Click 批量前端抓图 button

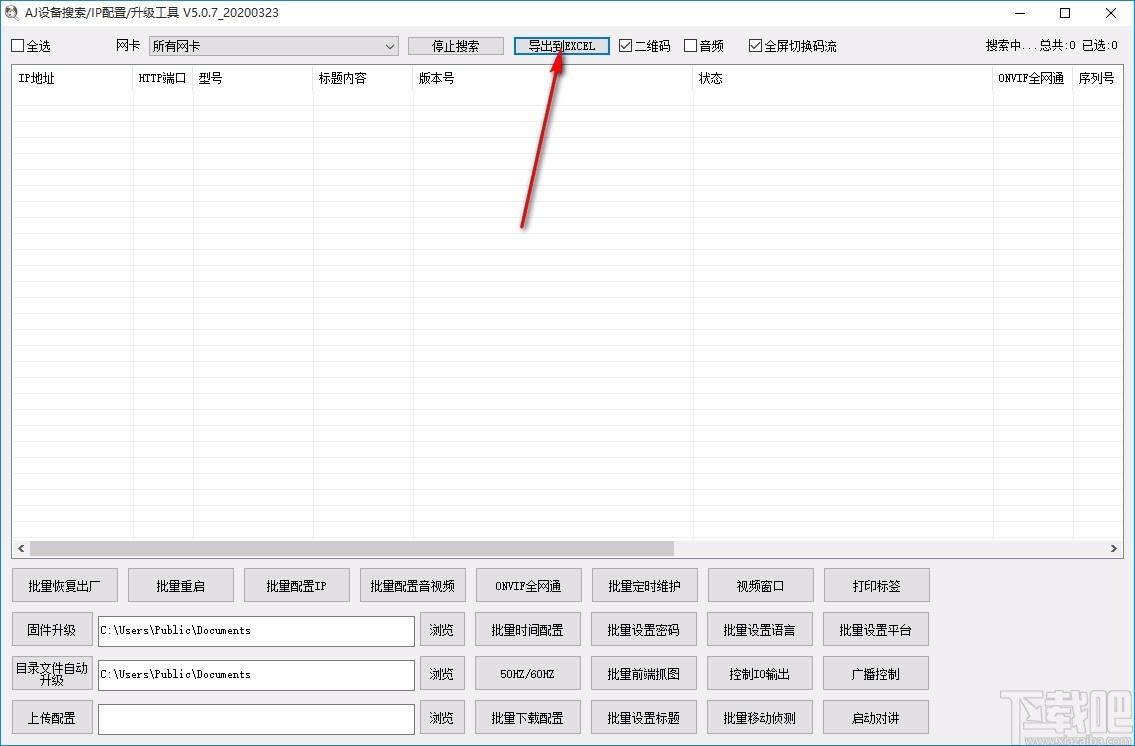(x=644, y=674)
